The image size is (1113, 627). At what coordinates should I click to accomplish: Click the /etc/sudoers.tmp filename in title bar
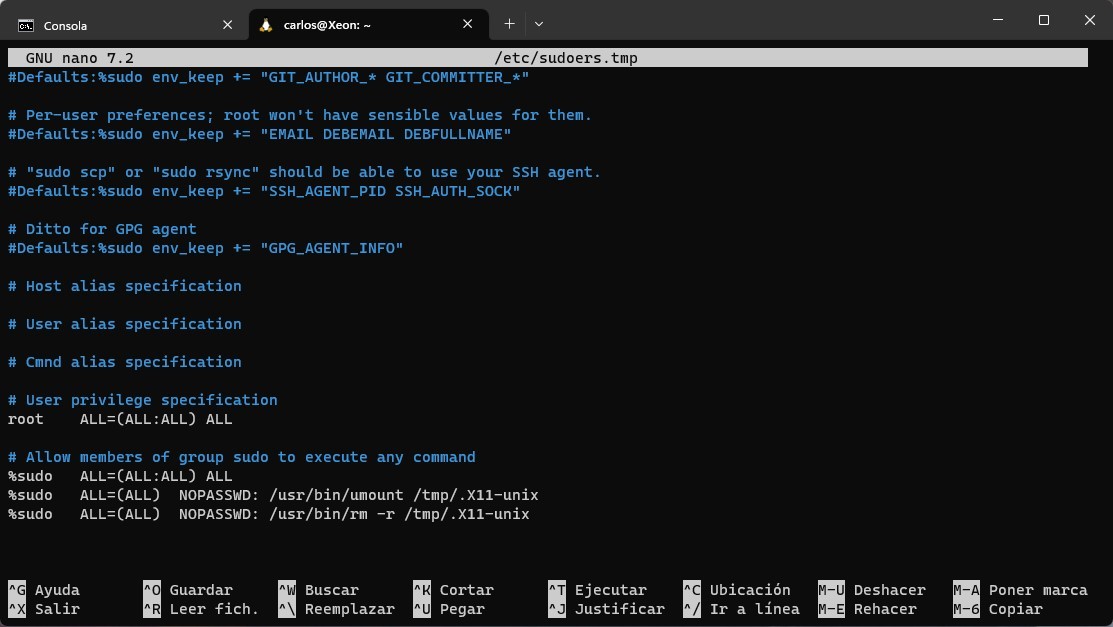coord(565,58)
